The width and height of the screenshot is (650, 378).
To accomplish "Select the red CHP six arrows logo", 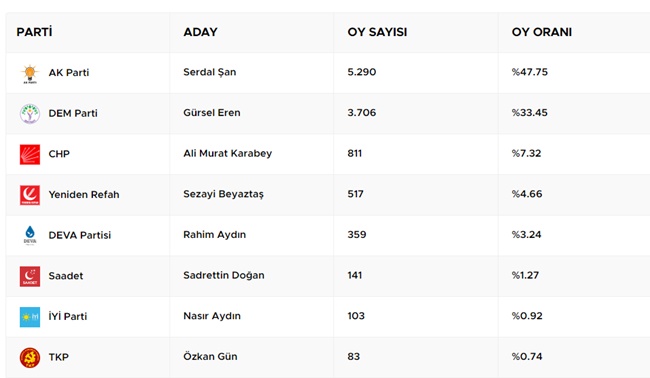I will pos(30,154).
